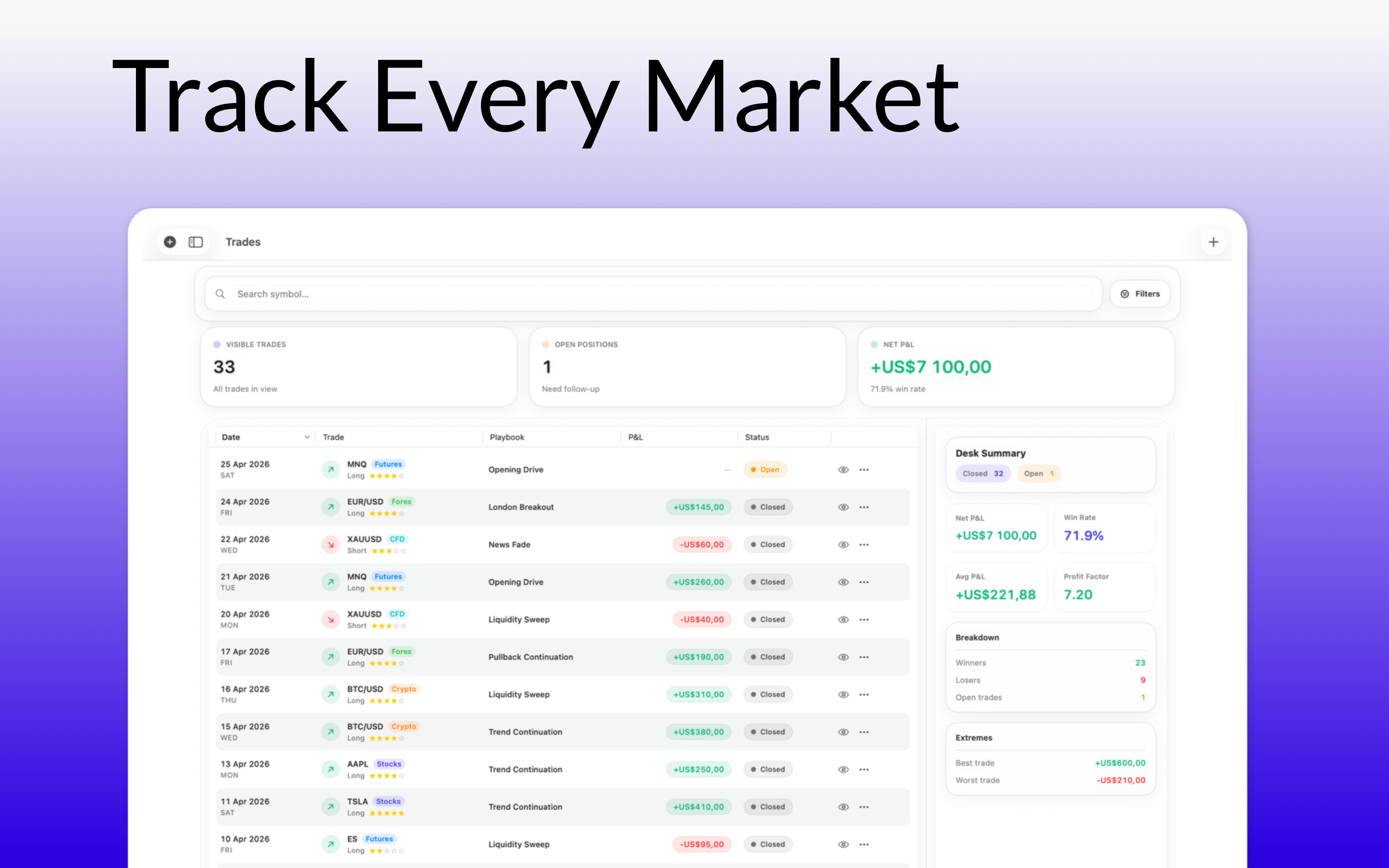View the 25 Apr 2026 MNQ trade eye icon
Screen dimensions: 1389x868
pyautogui.click(x=843, y=470)
